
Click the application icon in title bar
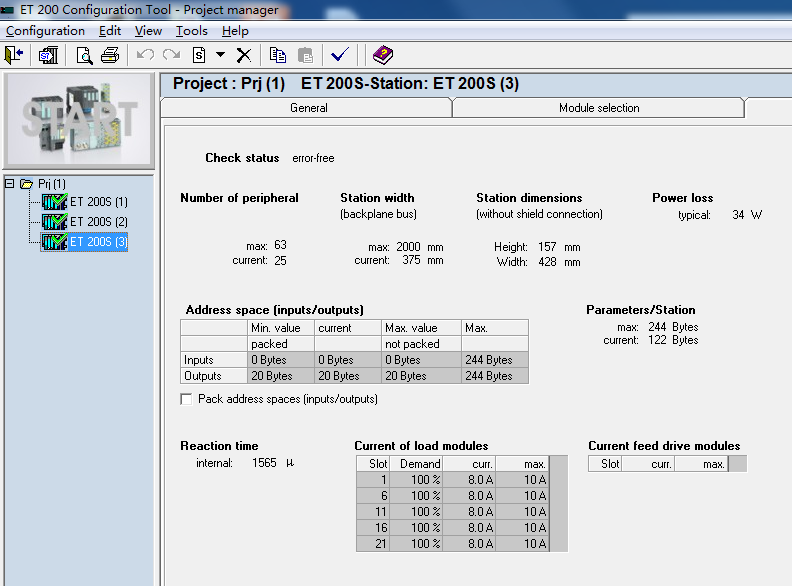[x=7, y=10]
